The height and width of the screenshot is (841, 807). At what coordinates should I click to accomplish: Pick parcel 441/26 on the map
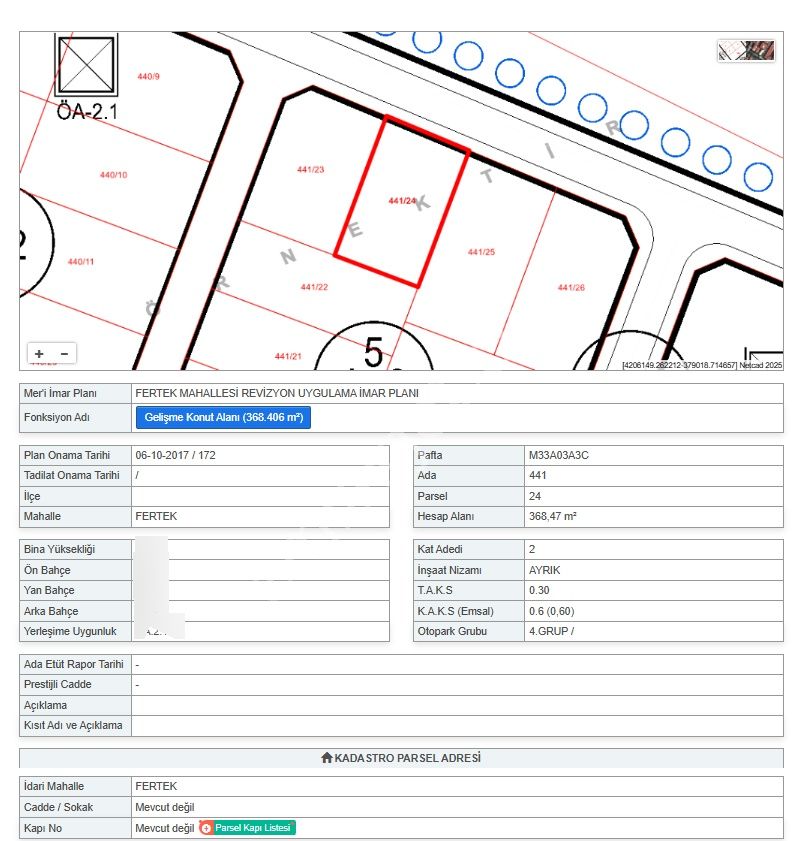(x=571, y=288)
